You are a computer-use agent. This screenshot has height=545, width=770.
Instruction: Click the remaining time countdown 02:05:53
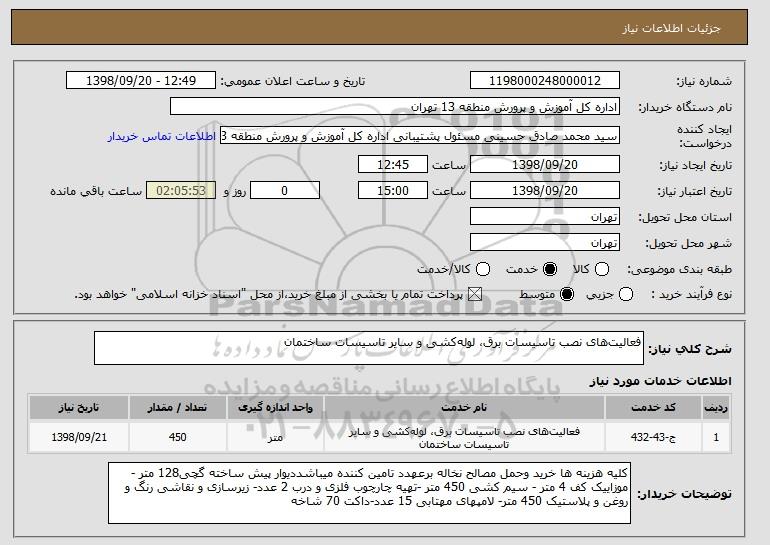click(181, 191)
